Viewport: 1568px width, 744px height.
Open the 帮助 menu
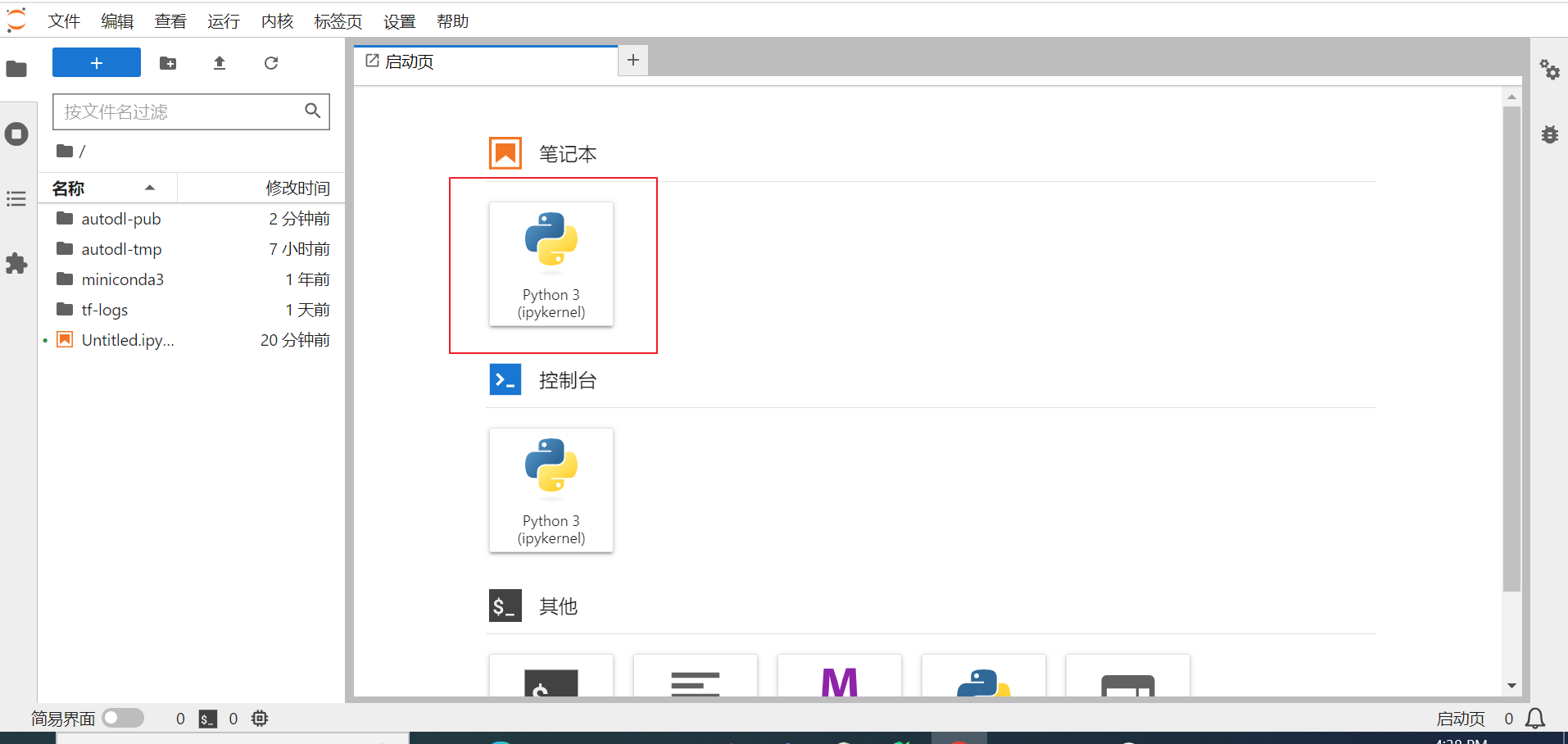pos(453,21)
